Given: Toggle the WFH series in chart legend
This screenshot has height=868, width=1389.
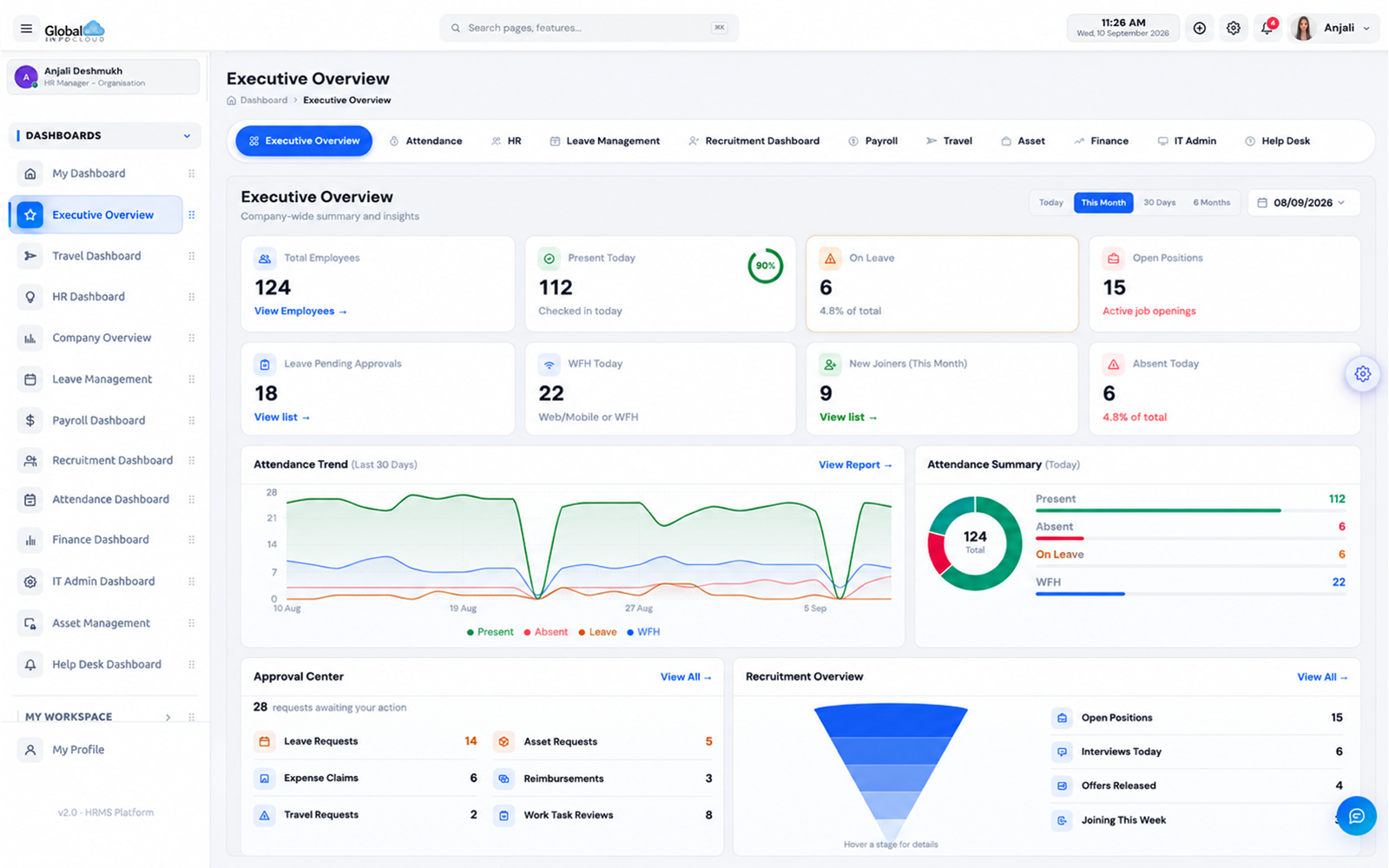Looking at the screenshot, I should click(x=643, y=632).
